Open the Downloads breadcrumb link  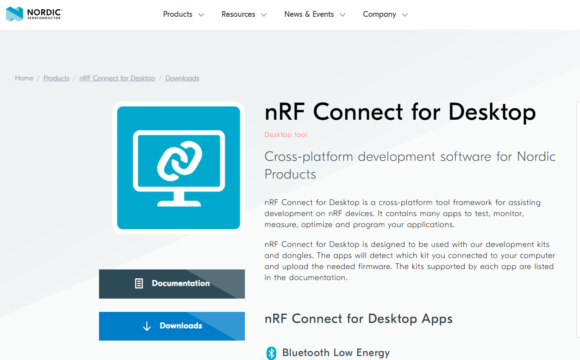(182, 78)
